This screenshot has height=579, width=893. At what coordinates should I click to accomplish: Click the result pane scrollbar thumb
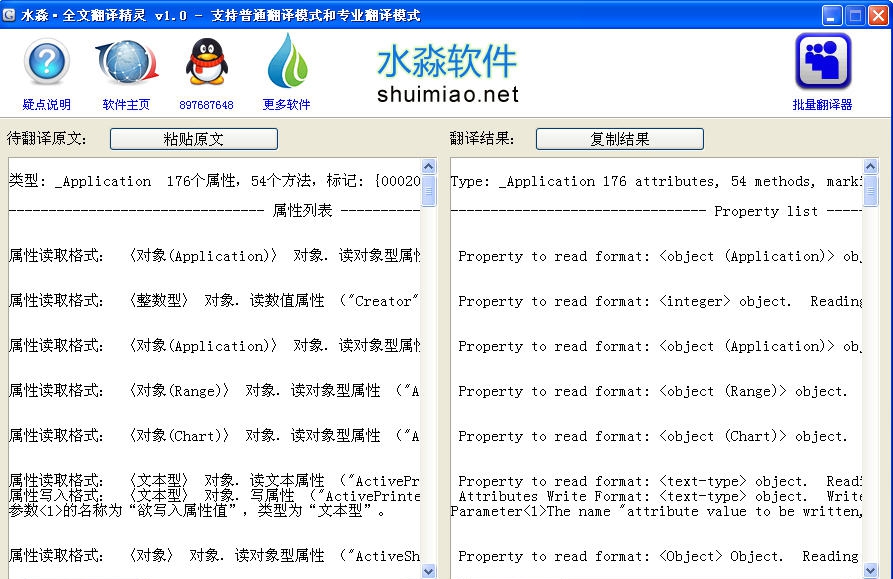click(870, 191)
